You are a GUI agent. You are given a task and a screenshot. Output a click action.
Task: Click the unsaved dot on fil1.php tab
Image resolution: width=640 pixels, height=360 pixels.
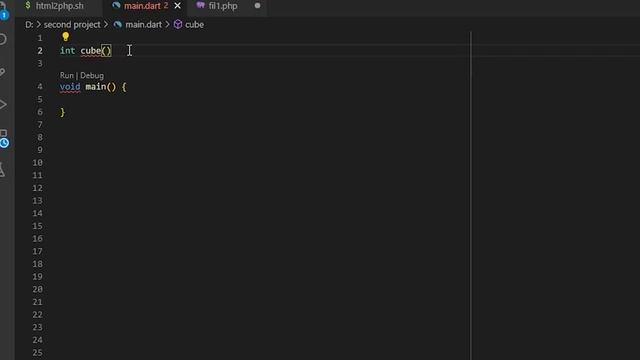coord(258,6)
